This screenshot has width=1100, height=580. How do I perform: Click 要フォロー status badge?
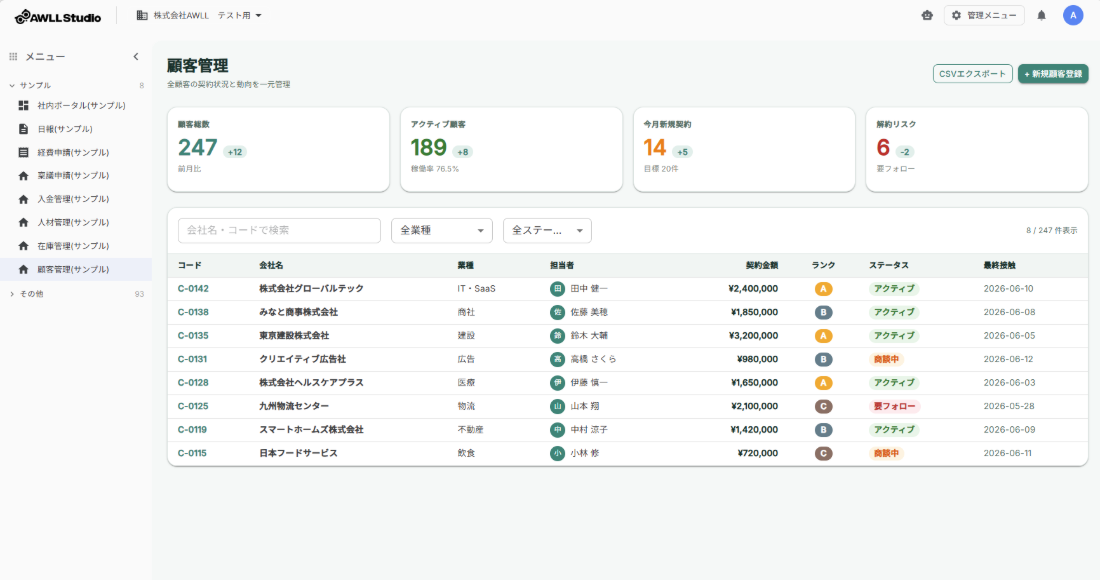(894, 406)
